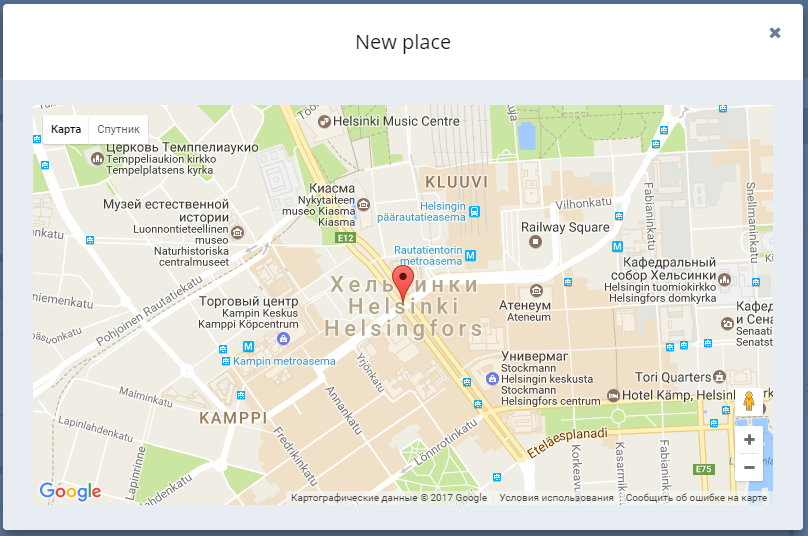
Task: Click the Malminkatu street label
Action: [x=146, y=397]
